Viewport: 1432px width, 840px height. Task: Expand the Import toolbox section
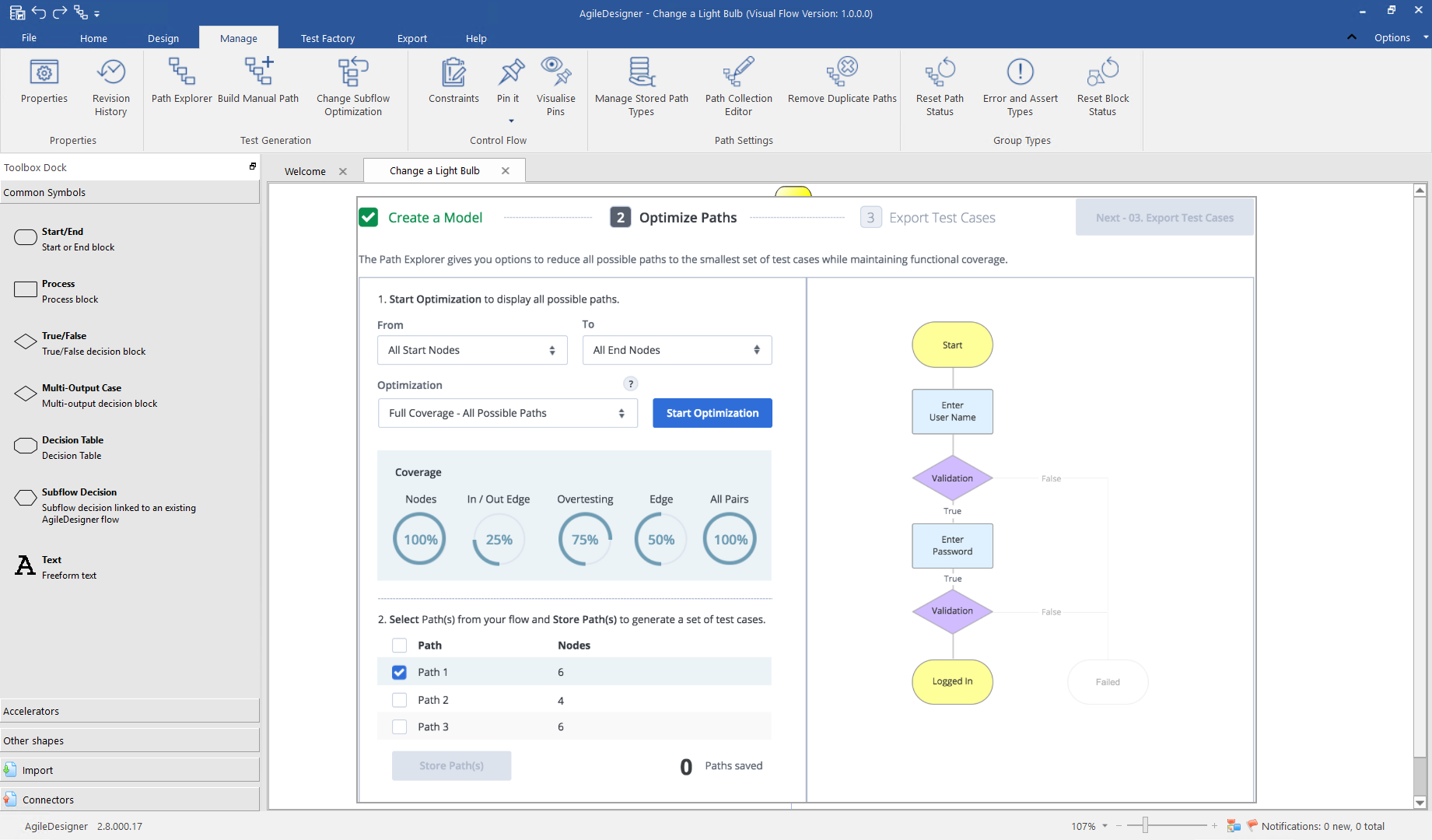pyautogui.click(x=130, y=770)
